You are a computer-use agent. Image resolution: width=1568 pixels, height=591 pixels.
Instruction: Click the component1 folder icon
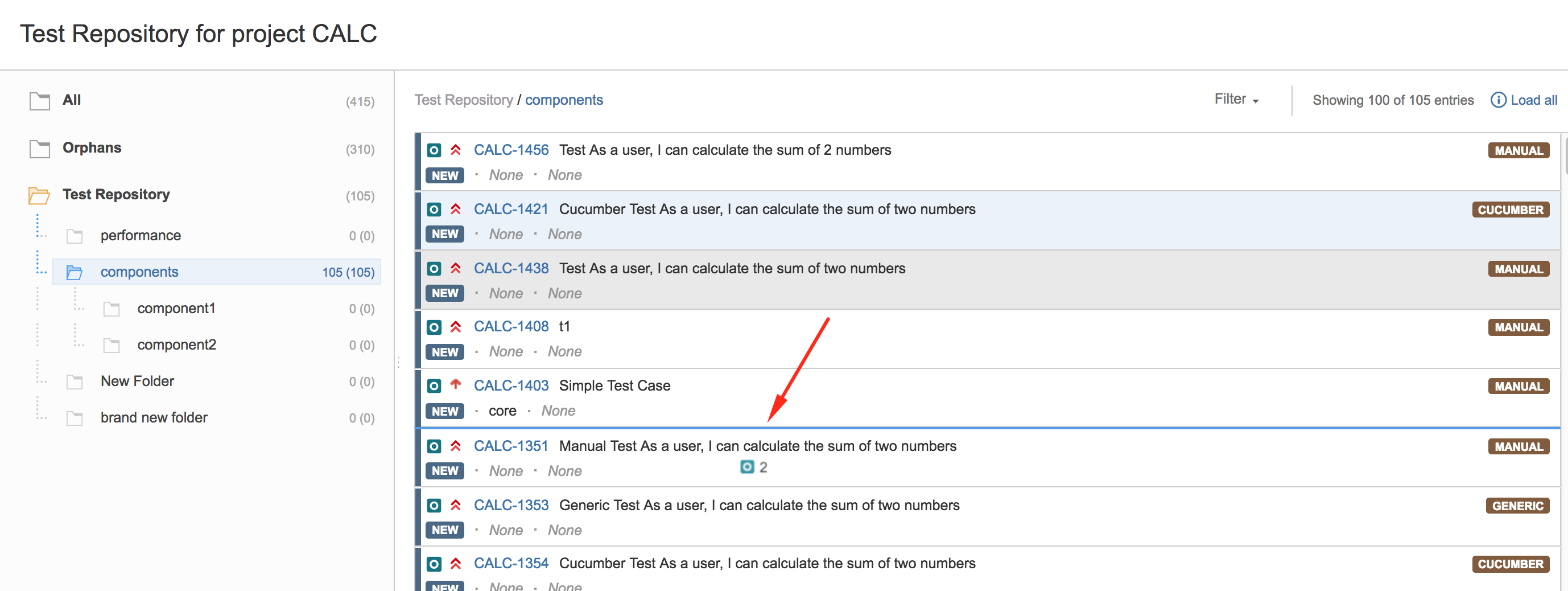[112, 310]
